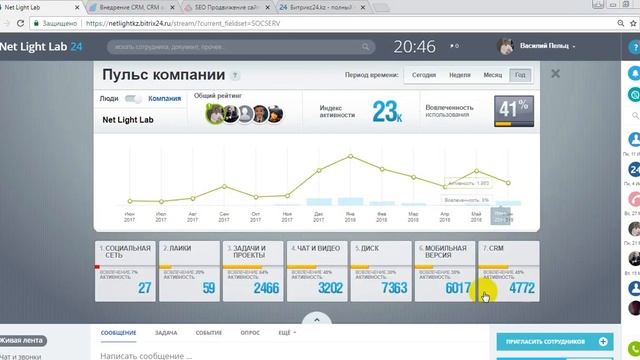Collapse the pulse panel with the up chevron

[x=317, y=320]
